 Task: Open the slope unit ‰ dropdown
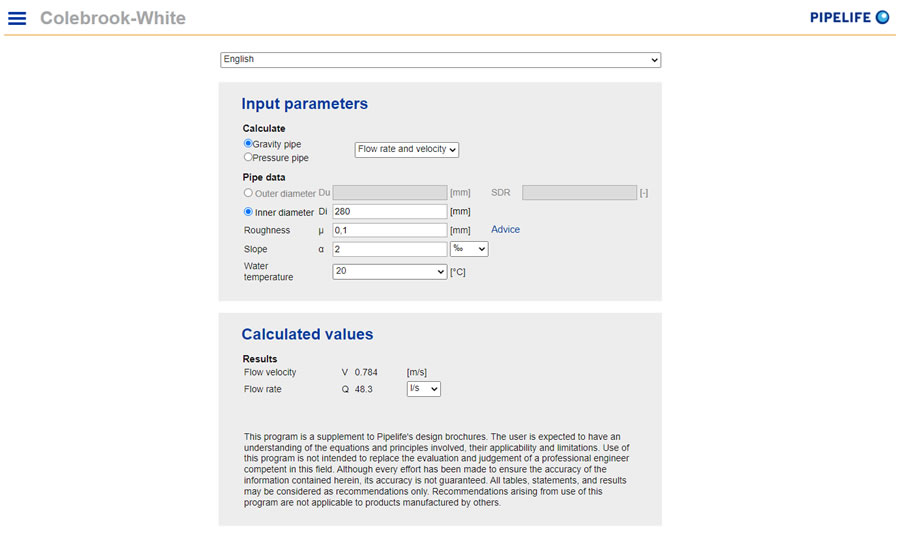(x=469, y=249)
